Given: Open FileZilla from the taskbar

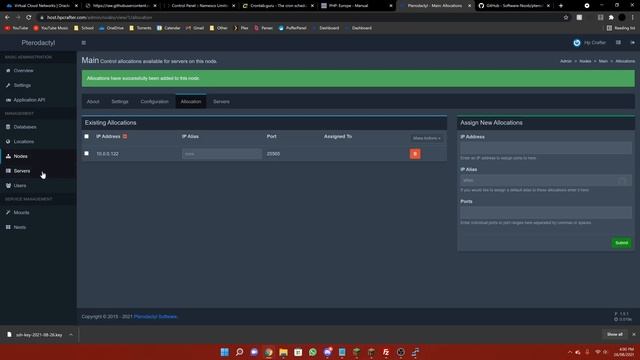Looking at the screenshot, I should tap(386, 352).
